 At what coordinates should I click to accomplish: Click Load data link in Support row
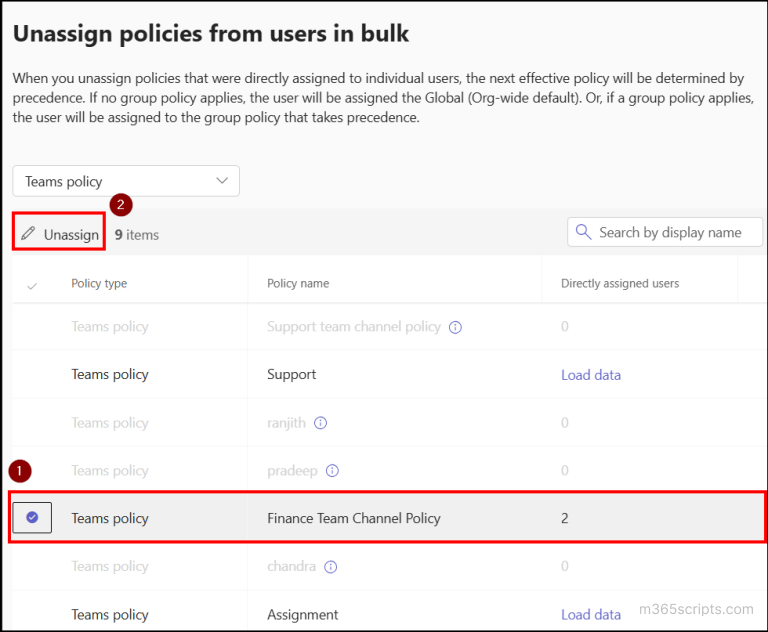click(x=591, y=375)
